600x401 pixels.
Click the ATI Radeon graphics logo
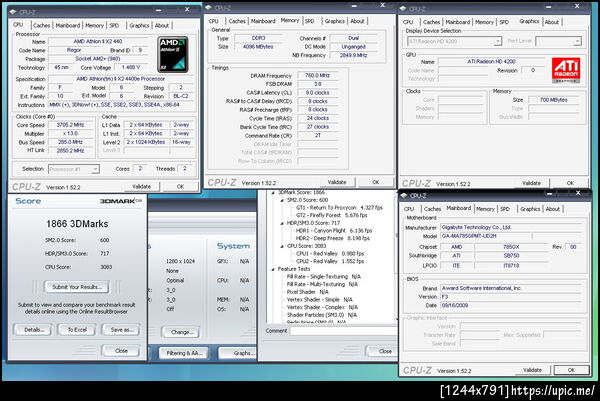pyautogui.click(x=566, y=70)
